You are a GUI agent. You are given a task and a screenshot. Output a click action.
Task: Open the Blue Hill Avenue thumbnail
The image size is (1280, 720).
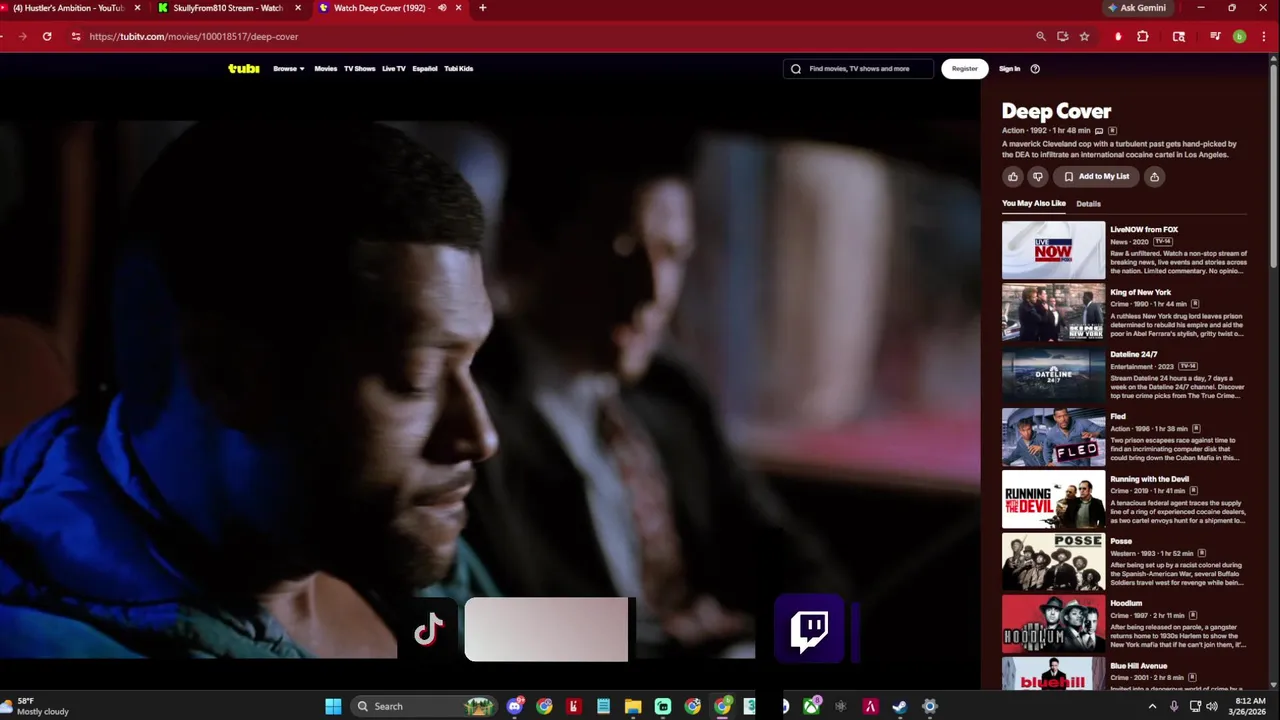tap(1054, 673)
